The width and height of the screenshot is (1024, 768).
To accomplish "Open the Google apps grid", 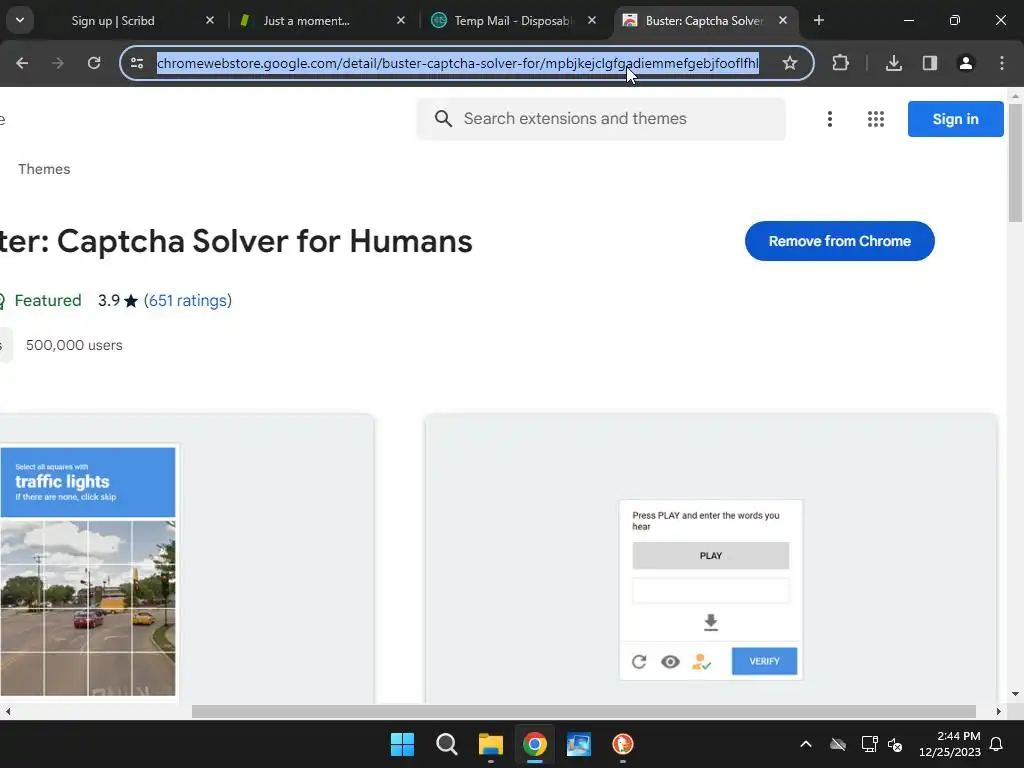I will click(876, 119).
